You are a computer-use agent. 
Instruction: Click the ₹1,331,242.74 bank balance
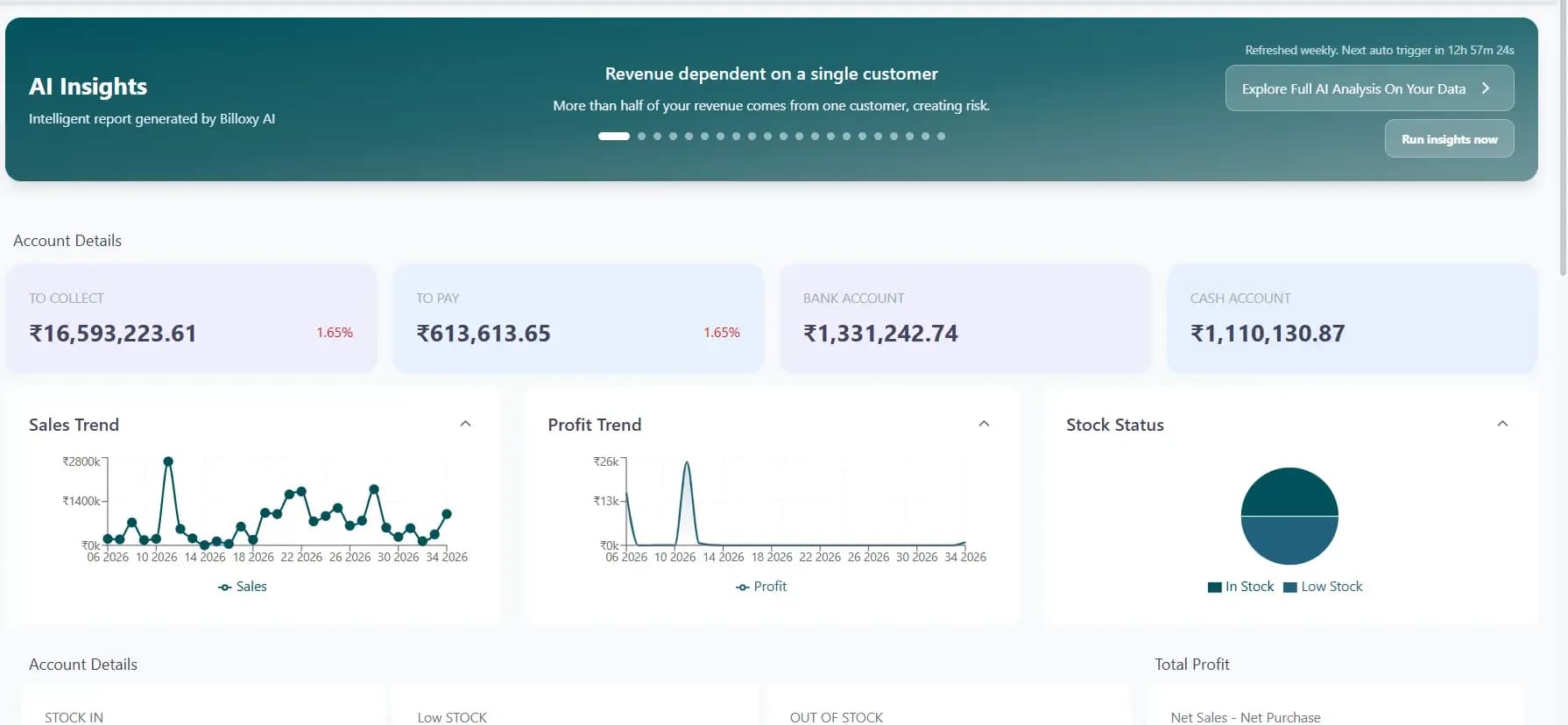coord(880,334)
